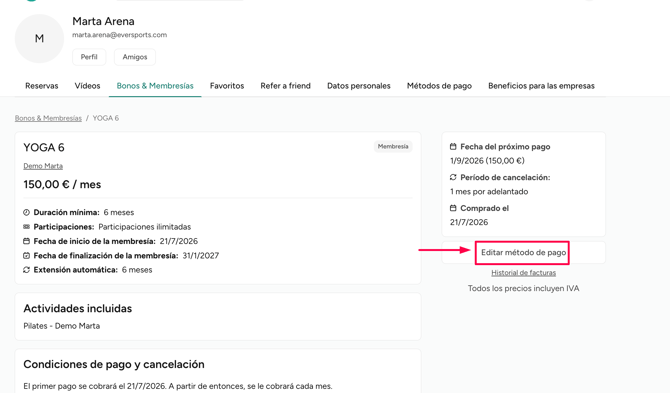Click the Pilates - Demo Marta activity
The height and width of the screenshot is (393, 670).
(x=62, y=326)
